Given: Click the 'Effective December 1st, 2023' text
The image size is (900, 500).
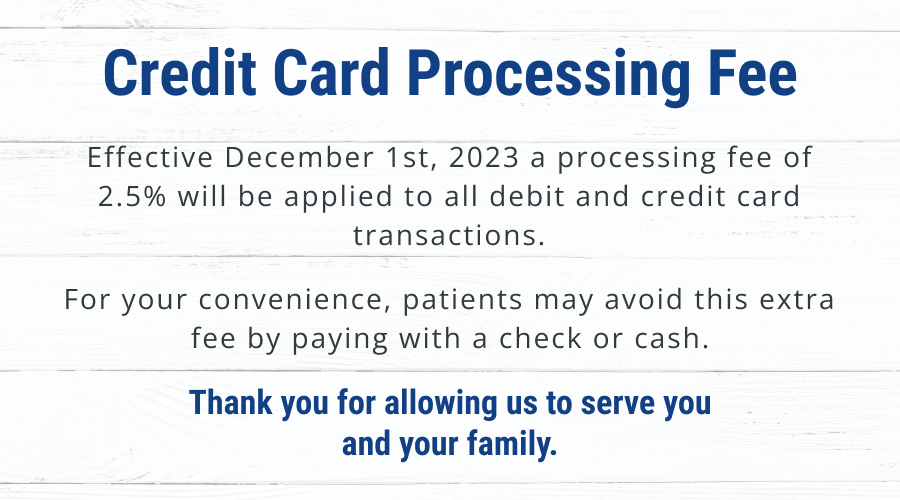Looking at the screenshot, I should click(303, 158).
